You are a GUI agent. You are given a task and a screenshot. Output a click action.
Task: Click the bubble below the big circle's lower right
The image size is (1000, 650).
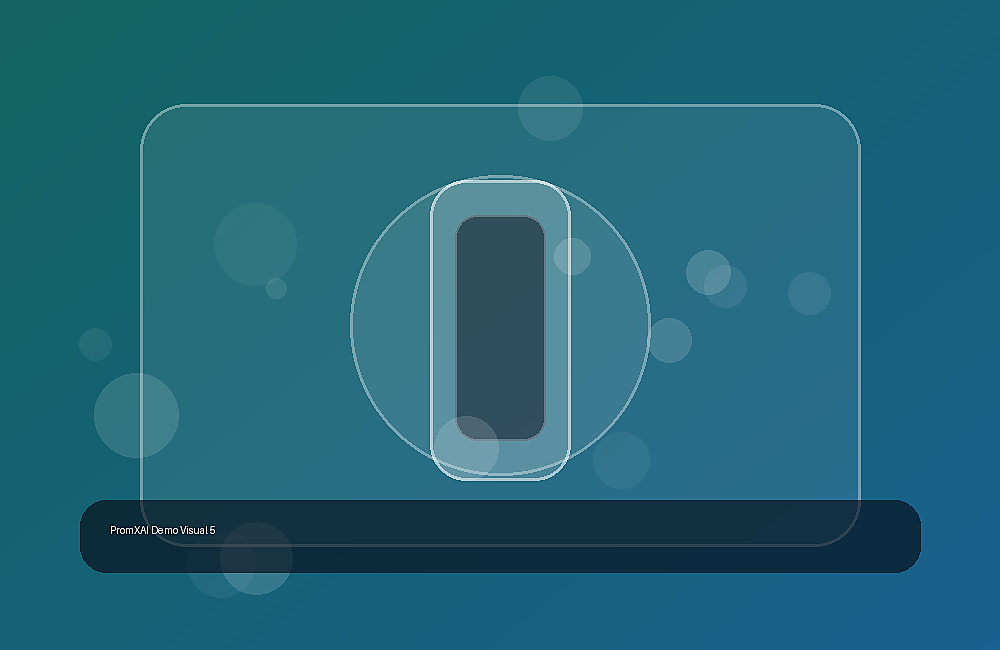[621, 461]
